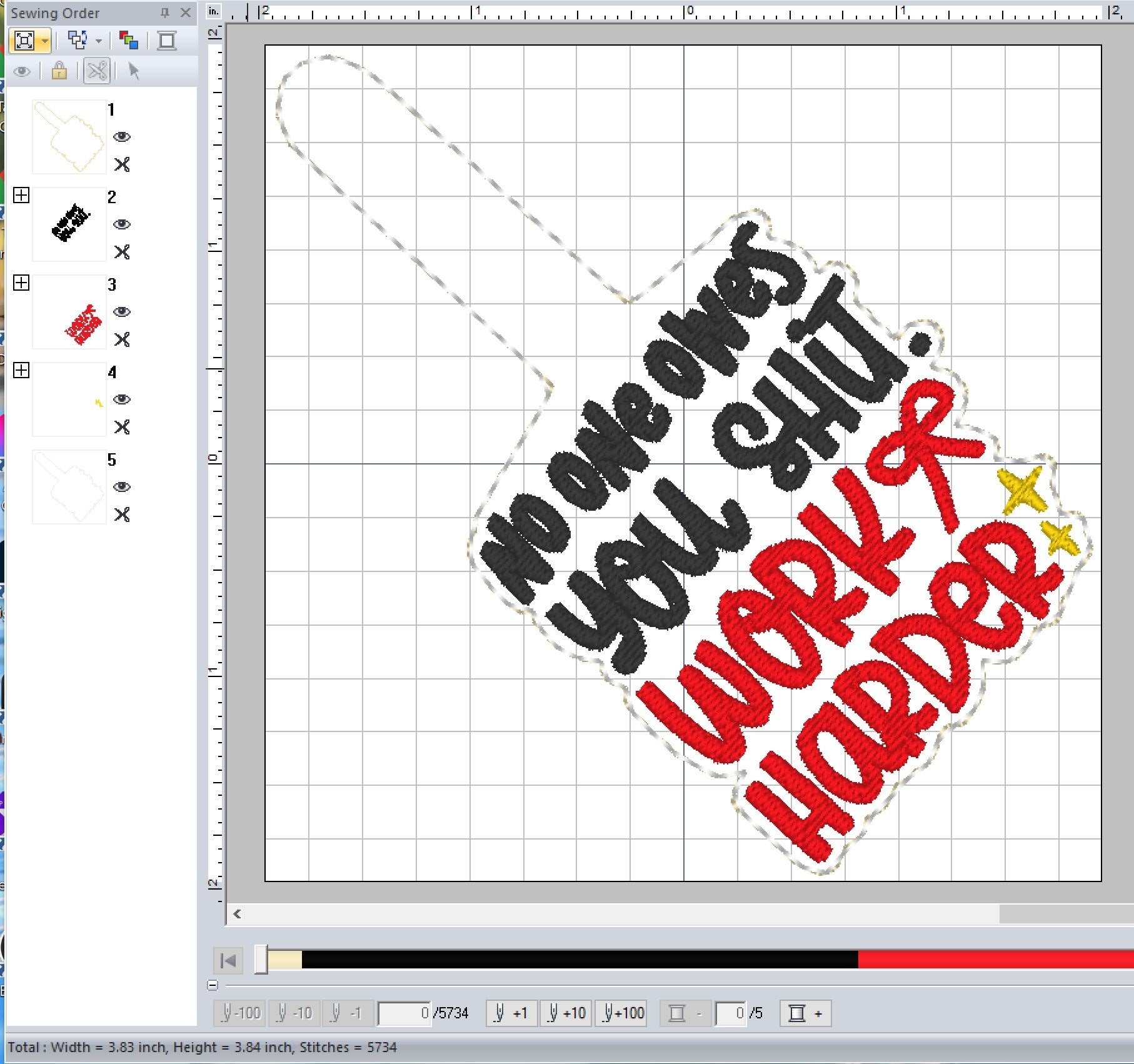1134x1064 pixels.
Task: Select the thumbnail for sewing order item 5
Action: pos(69,487)
